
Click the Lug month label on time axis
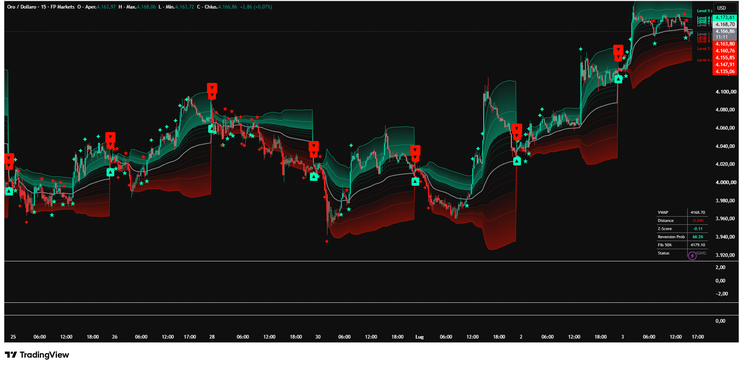419,337
